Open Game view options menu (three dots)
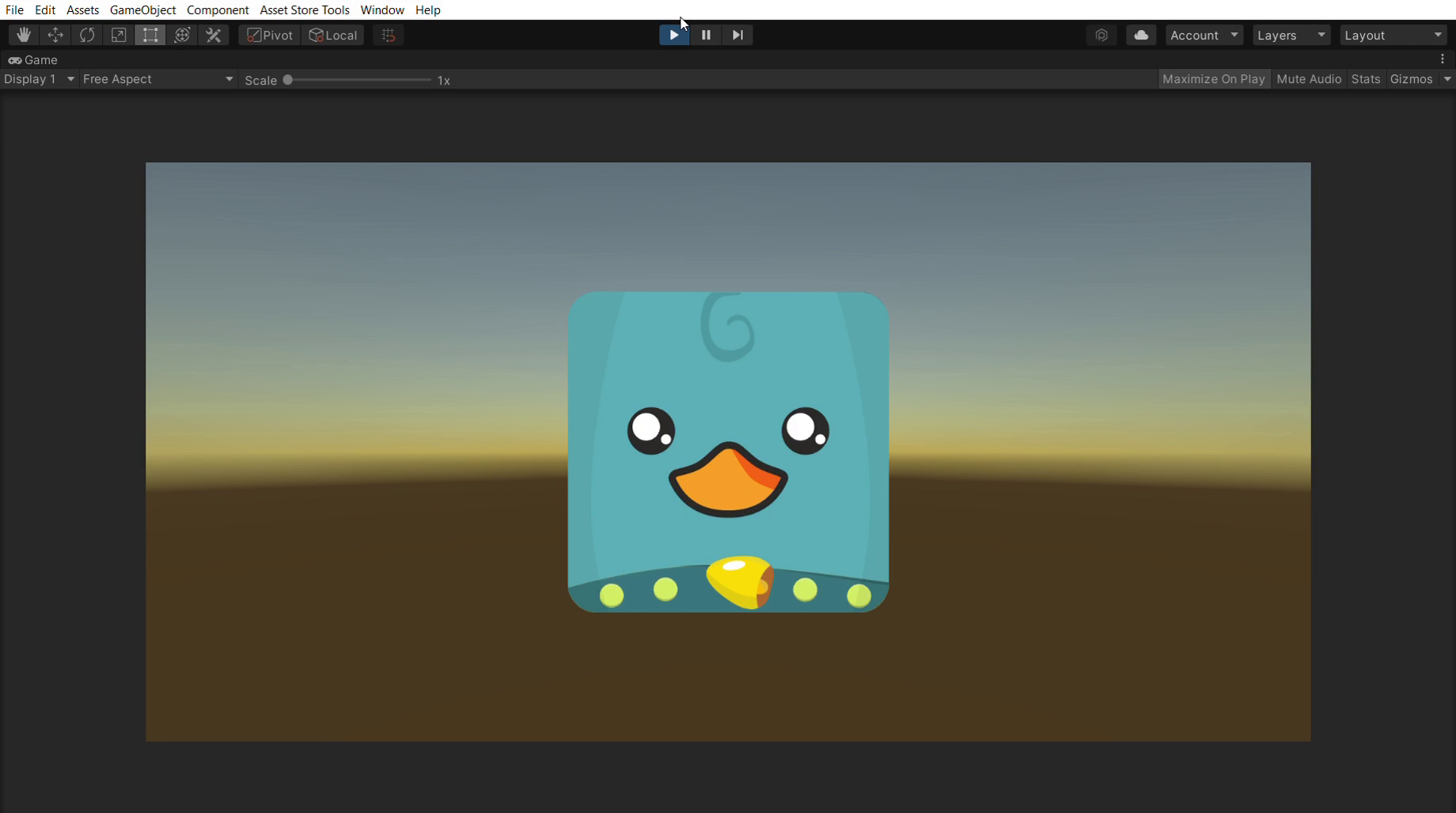This screenshot has height=813, width=1456. pos(1443,59)
